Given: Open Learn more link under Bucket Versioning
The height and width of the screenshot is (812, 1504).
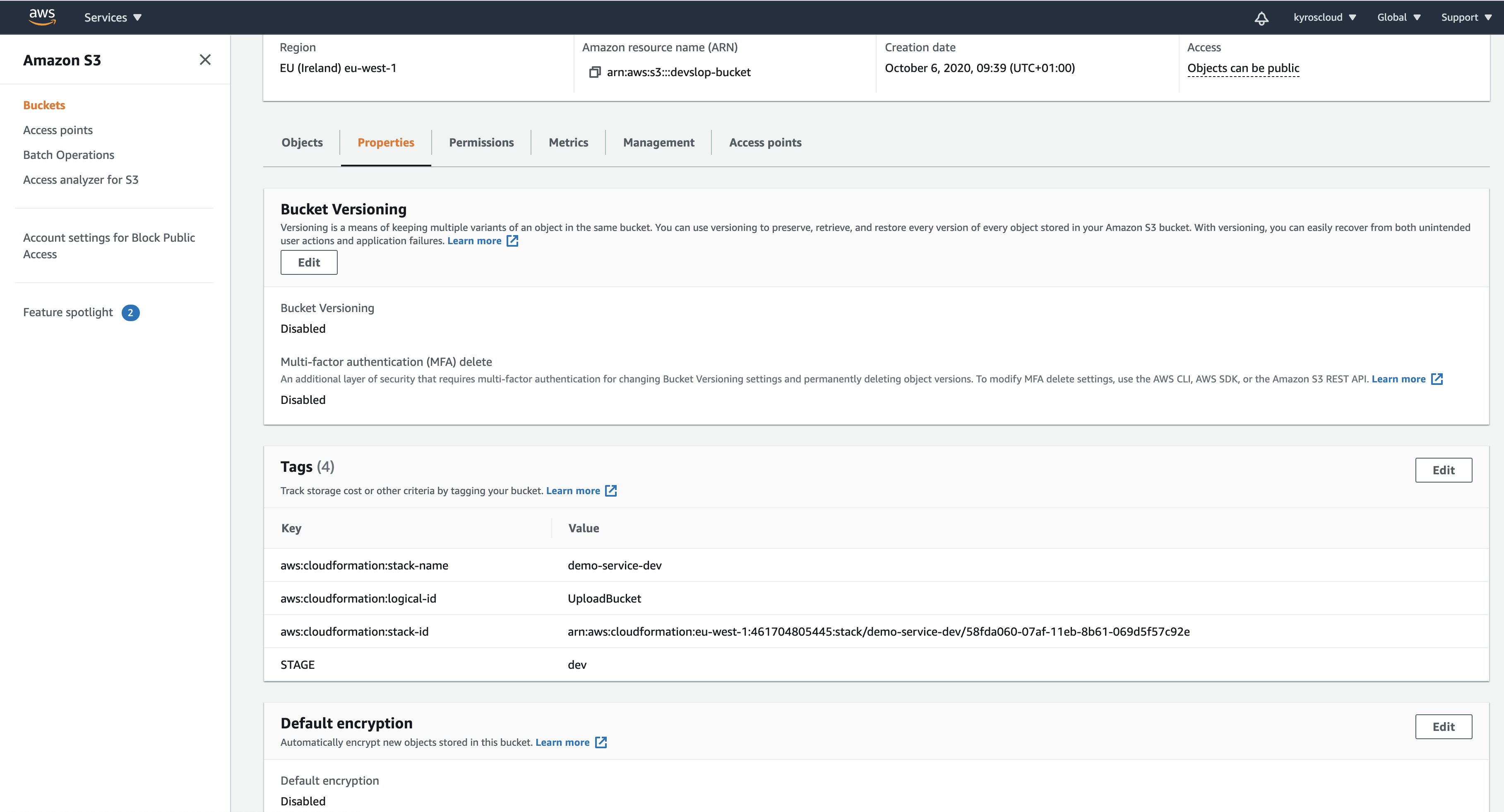Looking at the screenshot, I should click(474, 240).
